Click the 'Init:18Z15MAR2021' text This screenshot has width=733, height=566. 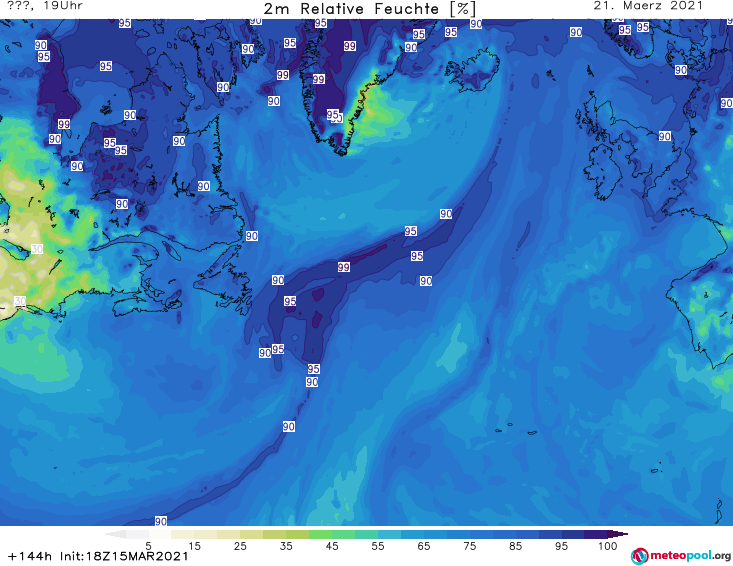[x=124, y=556]
